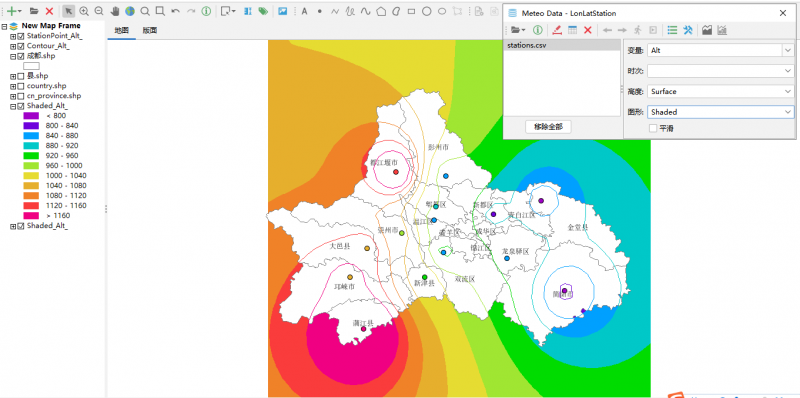Click the zoom in magnifier tool
Image resolution: width=800 pixels, height=398 pixels.
84,11
